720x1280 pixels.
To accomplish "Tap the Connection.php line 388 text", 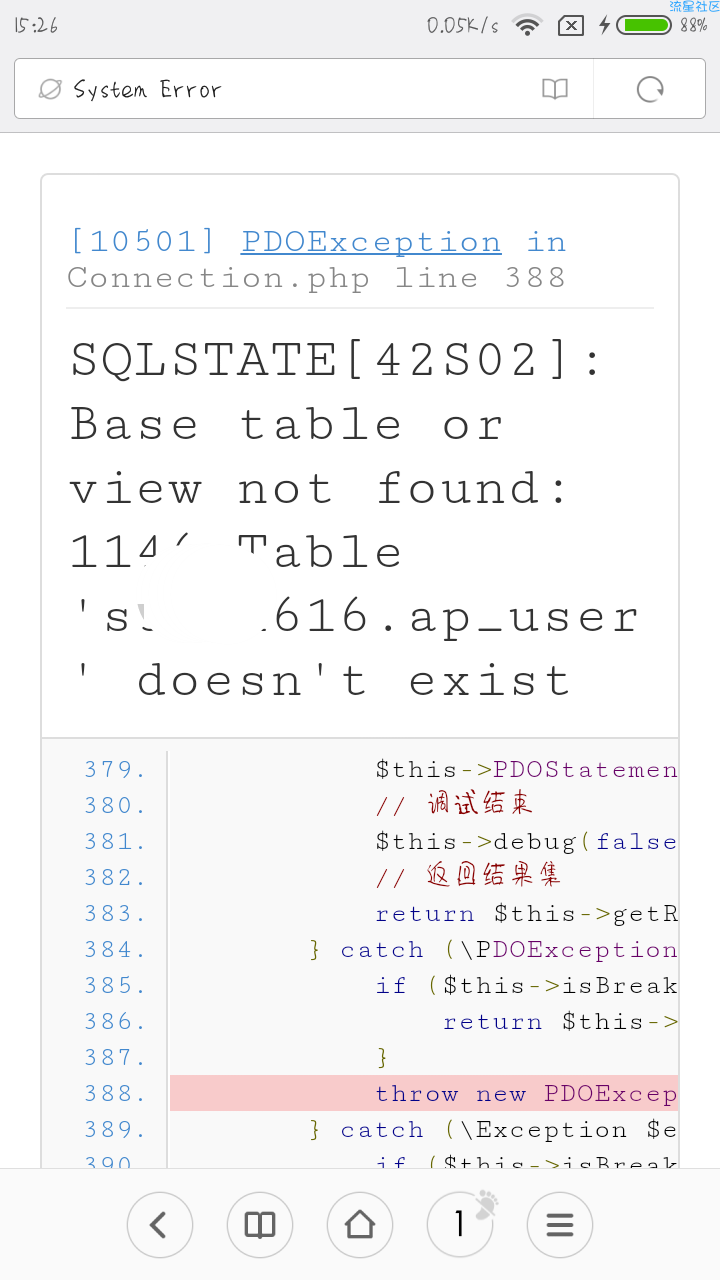I will coord(316,277).
